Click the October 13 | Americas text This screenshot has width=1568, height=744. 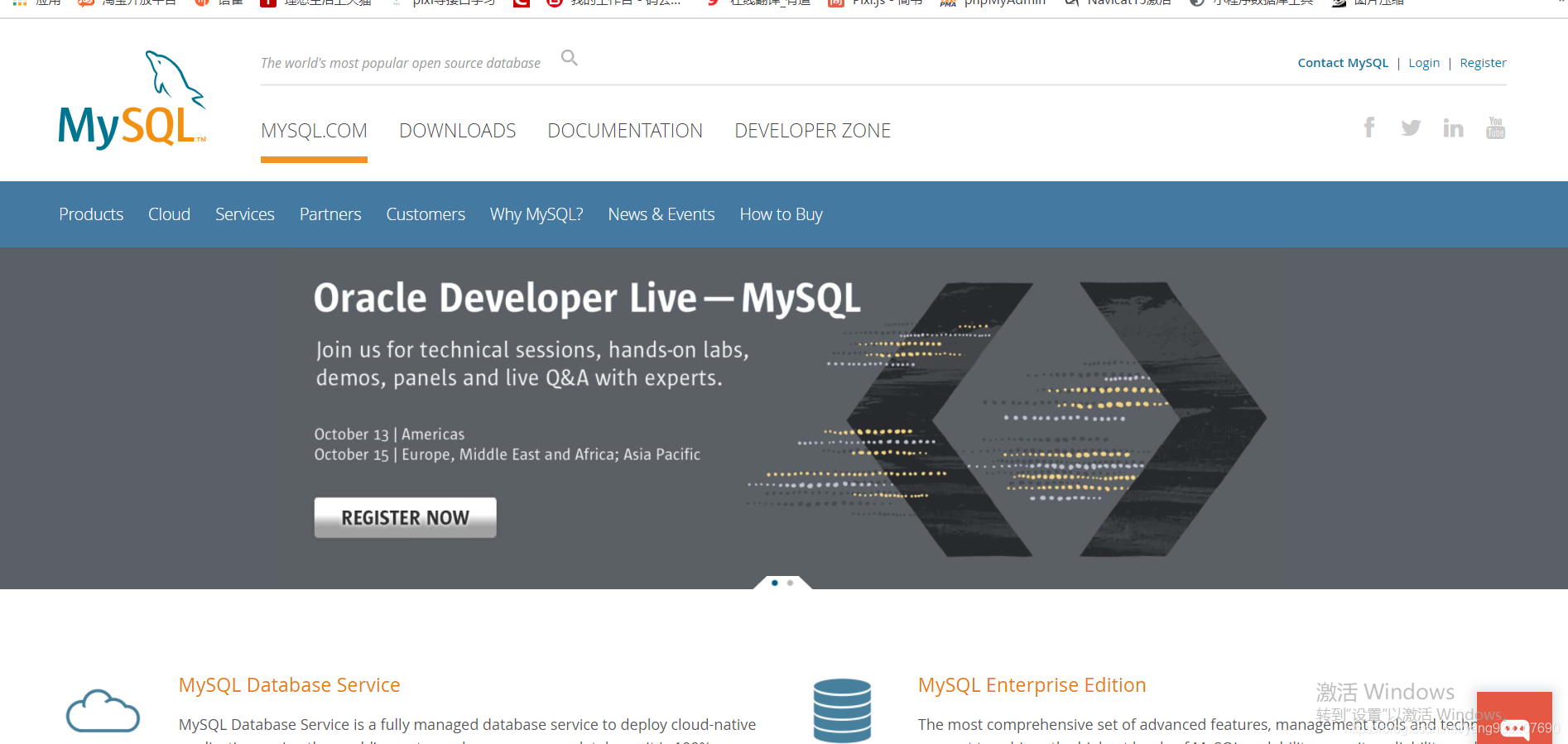click(389, 434)
